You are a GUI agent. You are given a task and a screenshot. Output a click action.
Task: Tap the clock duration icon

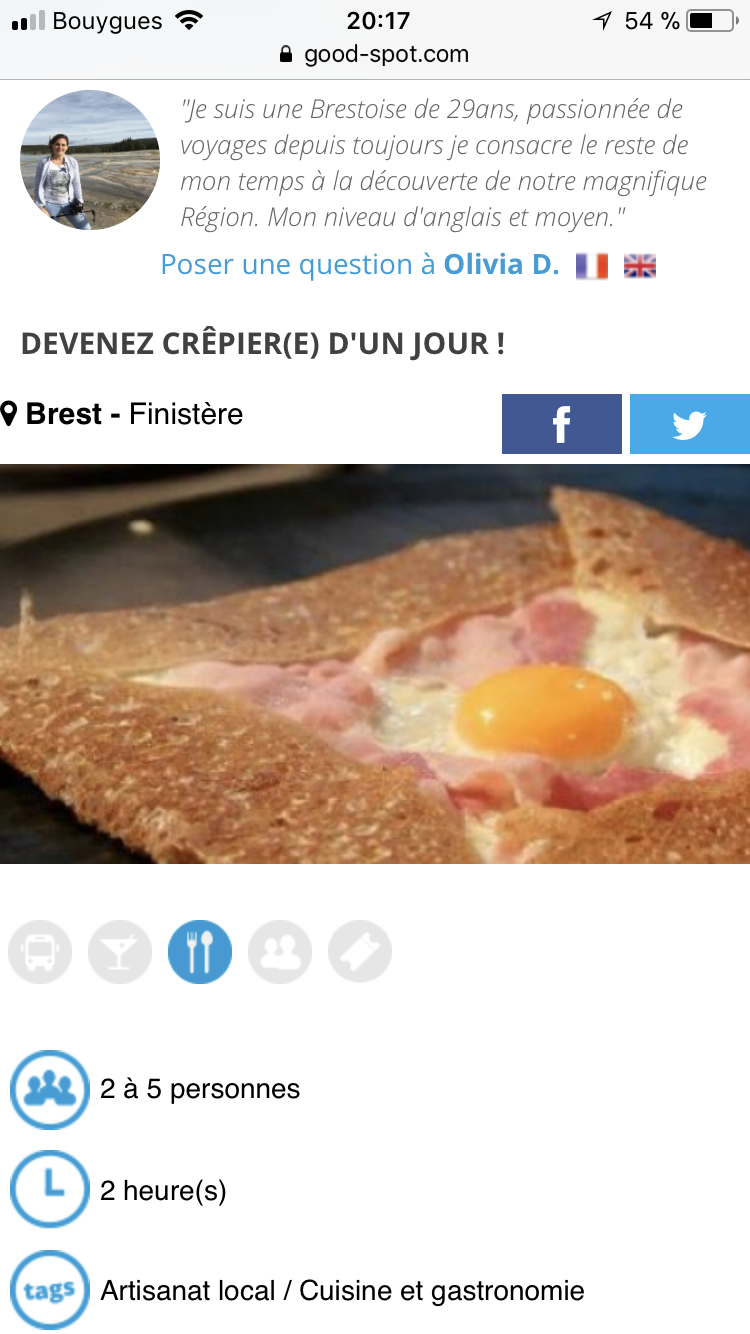click(x=49, y=1190)
